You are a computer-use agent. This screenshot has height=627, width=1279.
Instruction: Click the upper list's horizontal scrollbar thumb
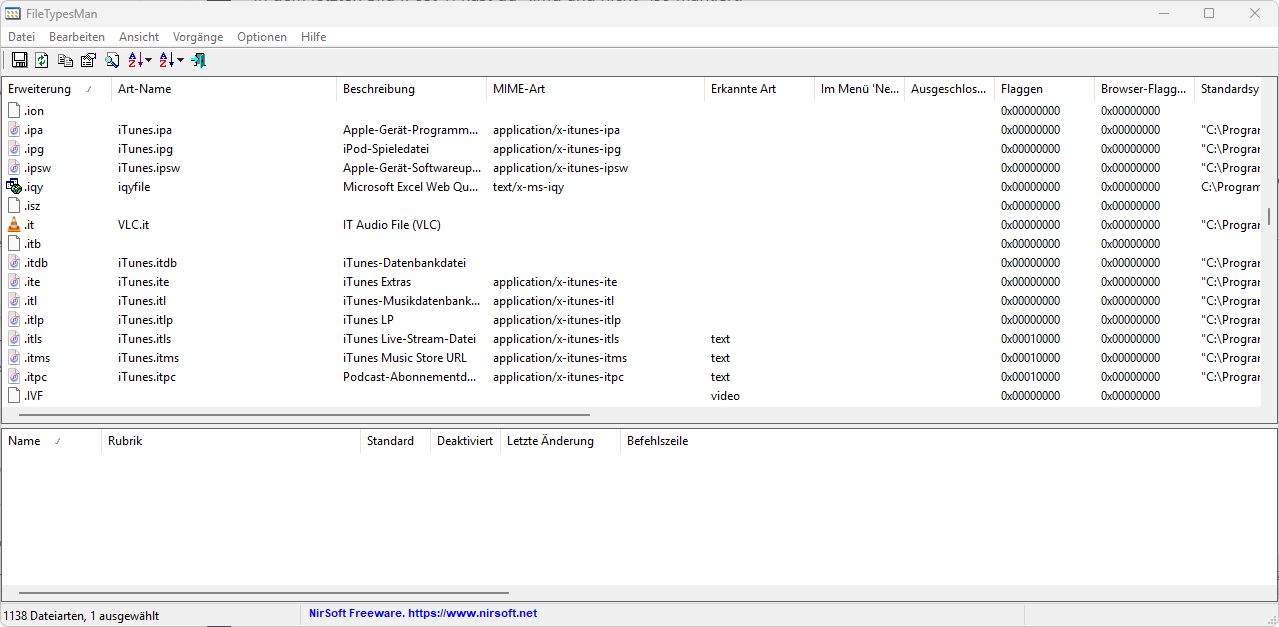pos(304,414)
